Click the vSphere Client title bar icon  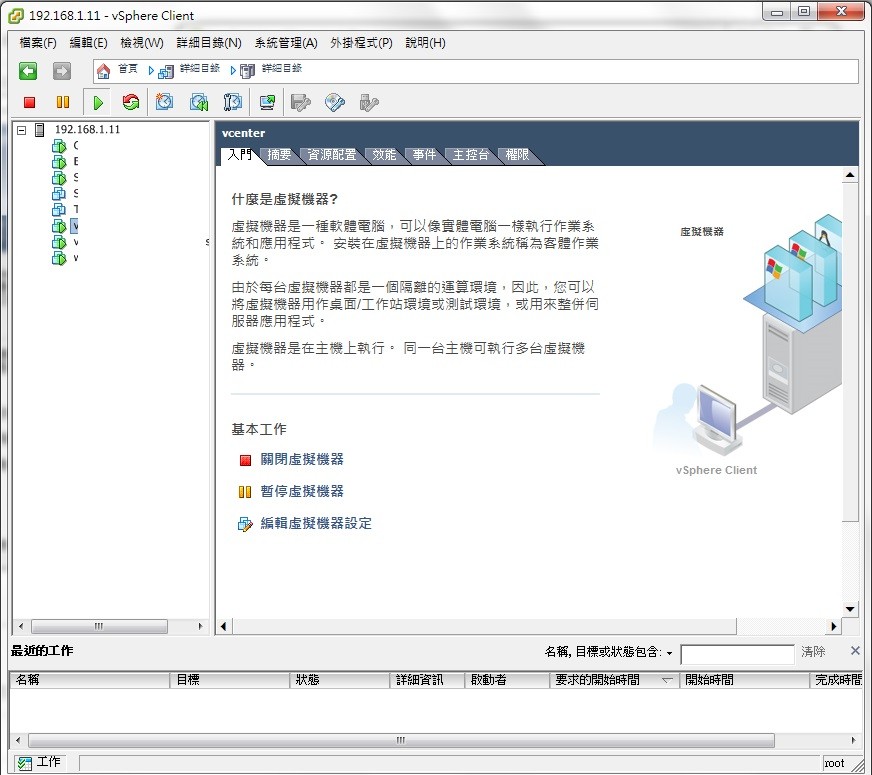pyautogui.click(x=16, y=16)
